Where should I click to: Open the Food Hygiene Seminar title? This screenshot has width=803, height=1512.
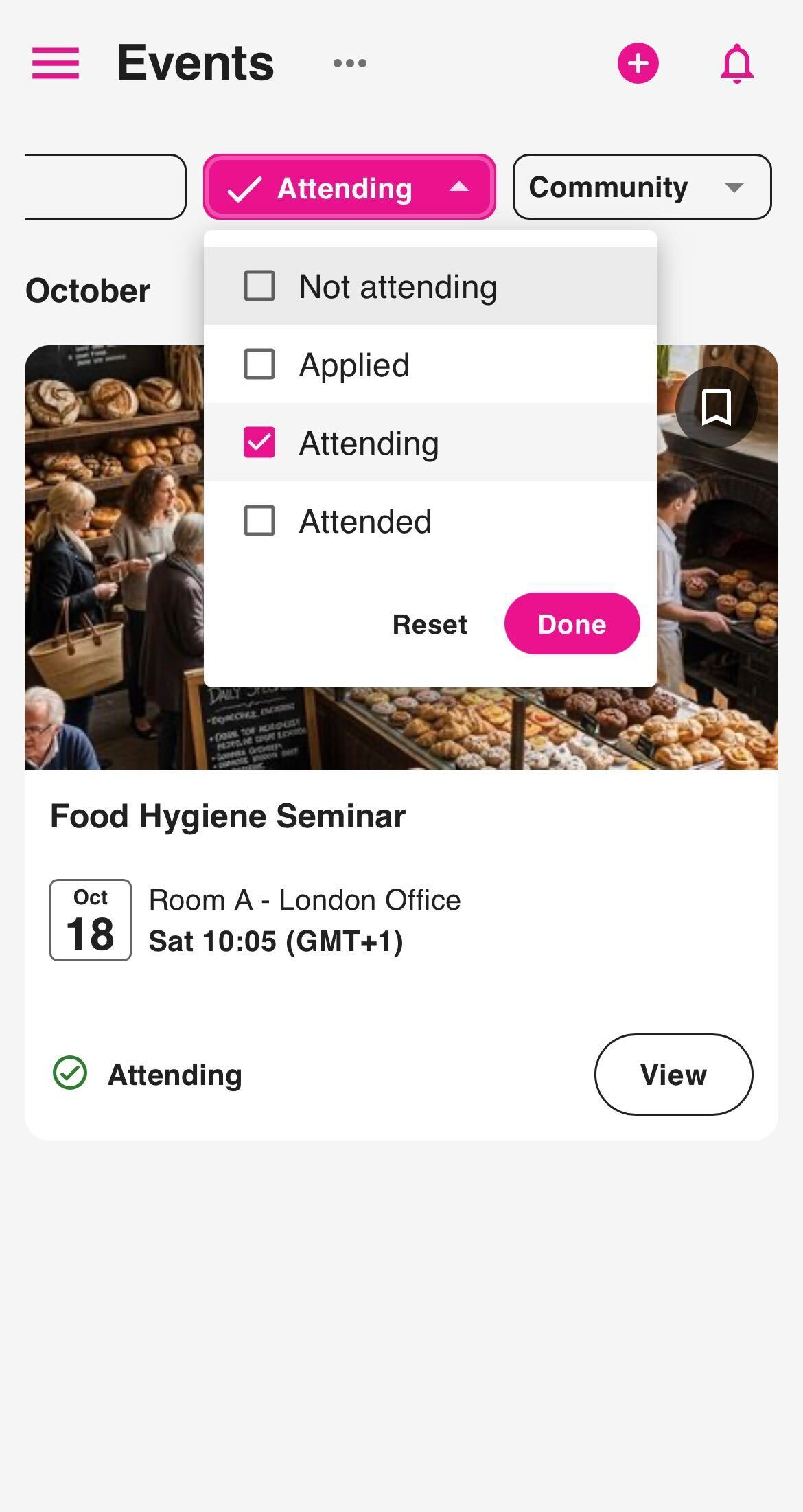click(x=228, y=816)
